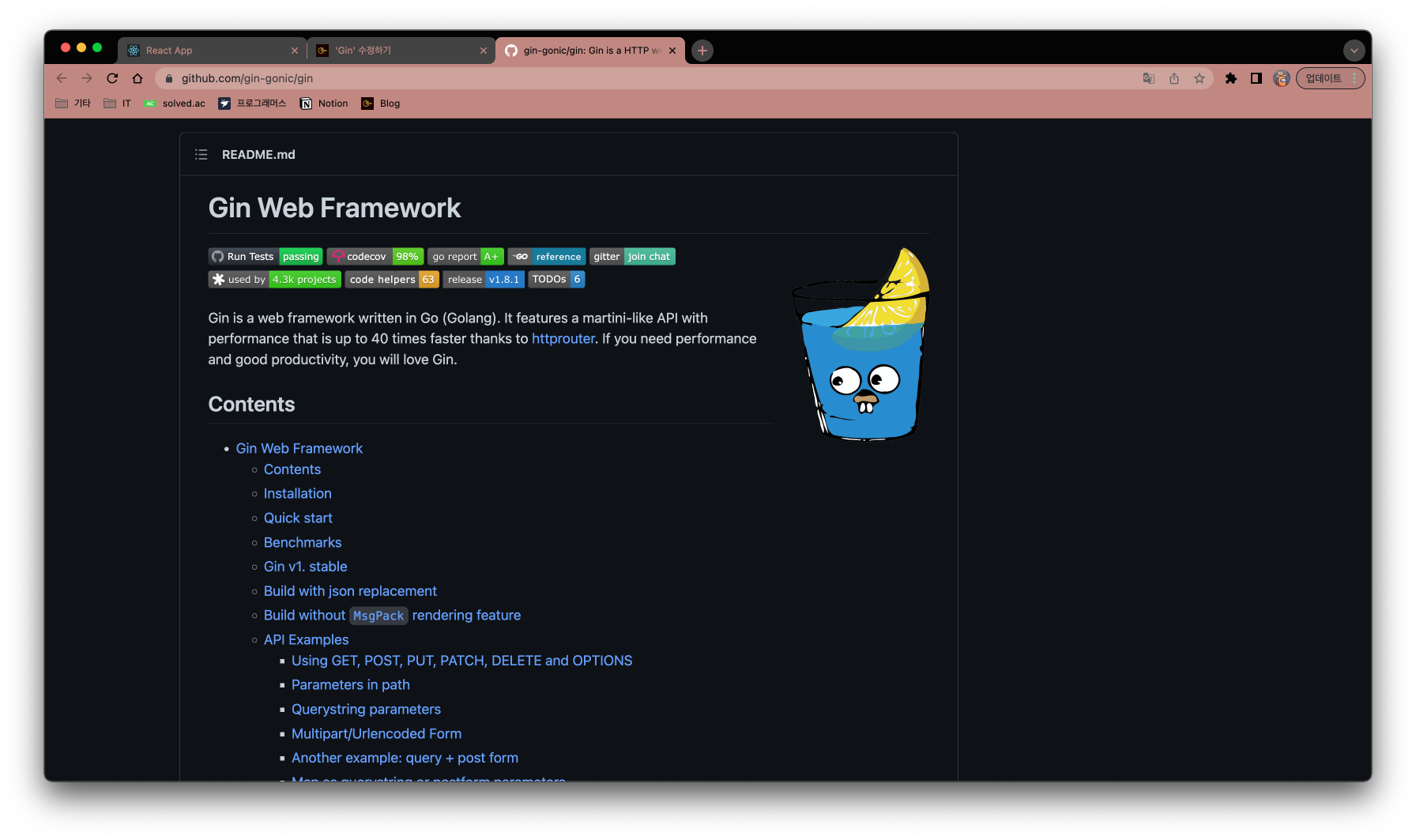The width and height of the screenshot is (1416, 840).
Task: Jump to the Quick start section
Action: coord(298,518)
